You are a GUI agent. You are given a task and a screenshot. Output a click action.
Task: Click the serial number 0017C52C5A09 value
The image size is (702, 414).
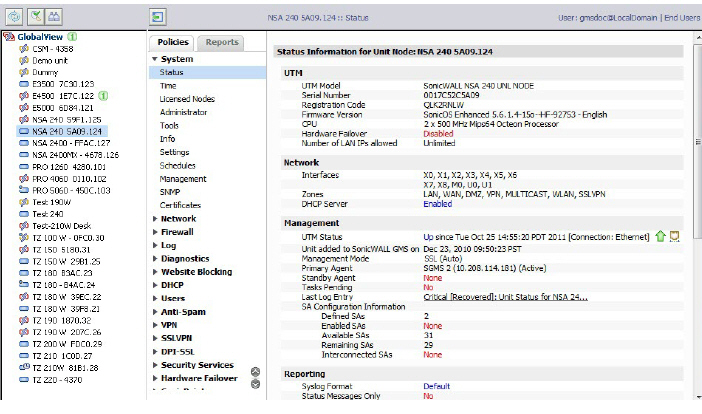pyautogui.click(x=451, y=95)
